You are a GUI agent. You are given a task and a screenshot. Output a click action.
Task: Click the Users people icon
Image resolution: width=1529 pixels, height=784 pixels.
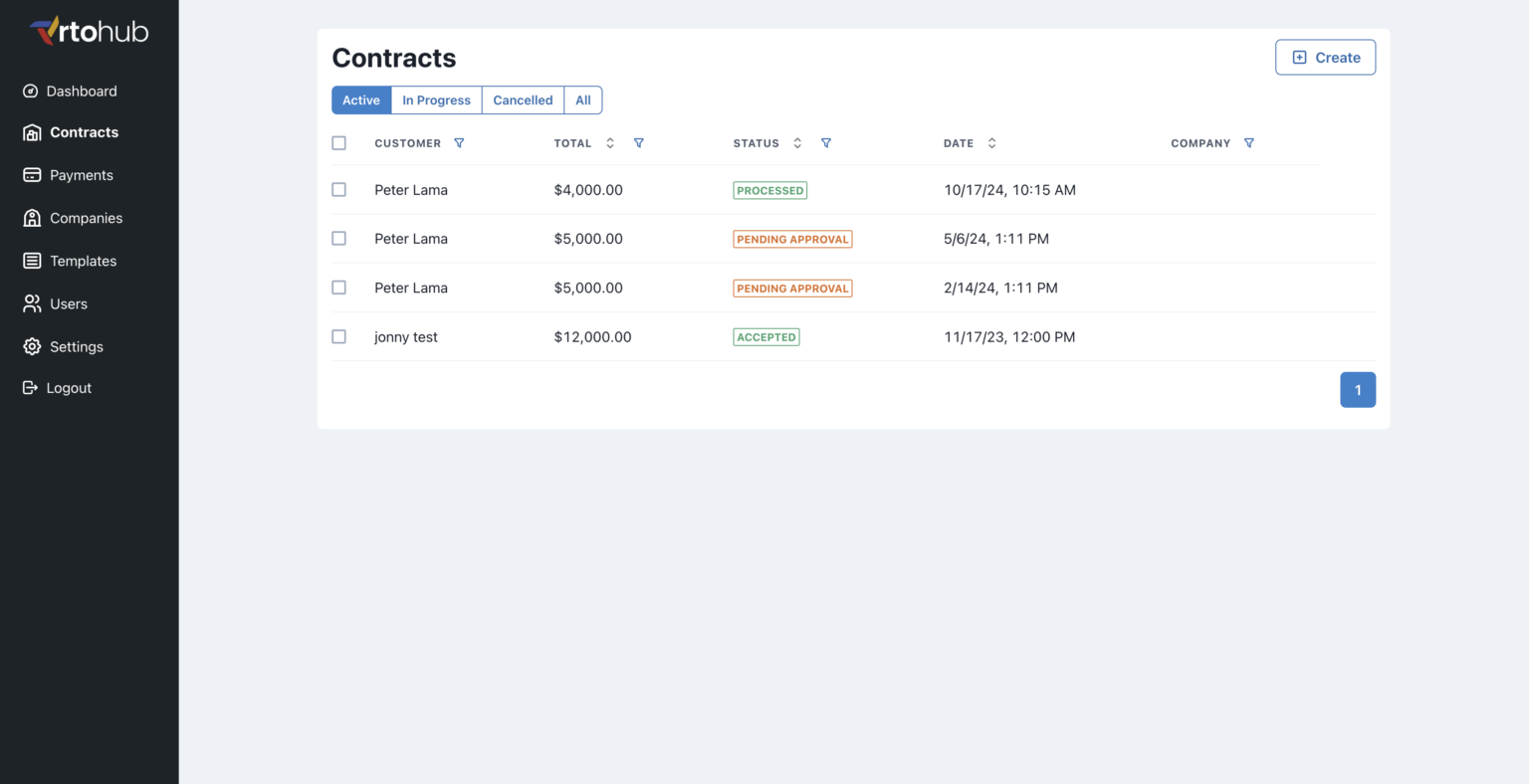pos(32,303)
